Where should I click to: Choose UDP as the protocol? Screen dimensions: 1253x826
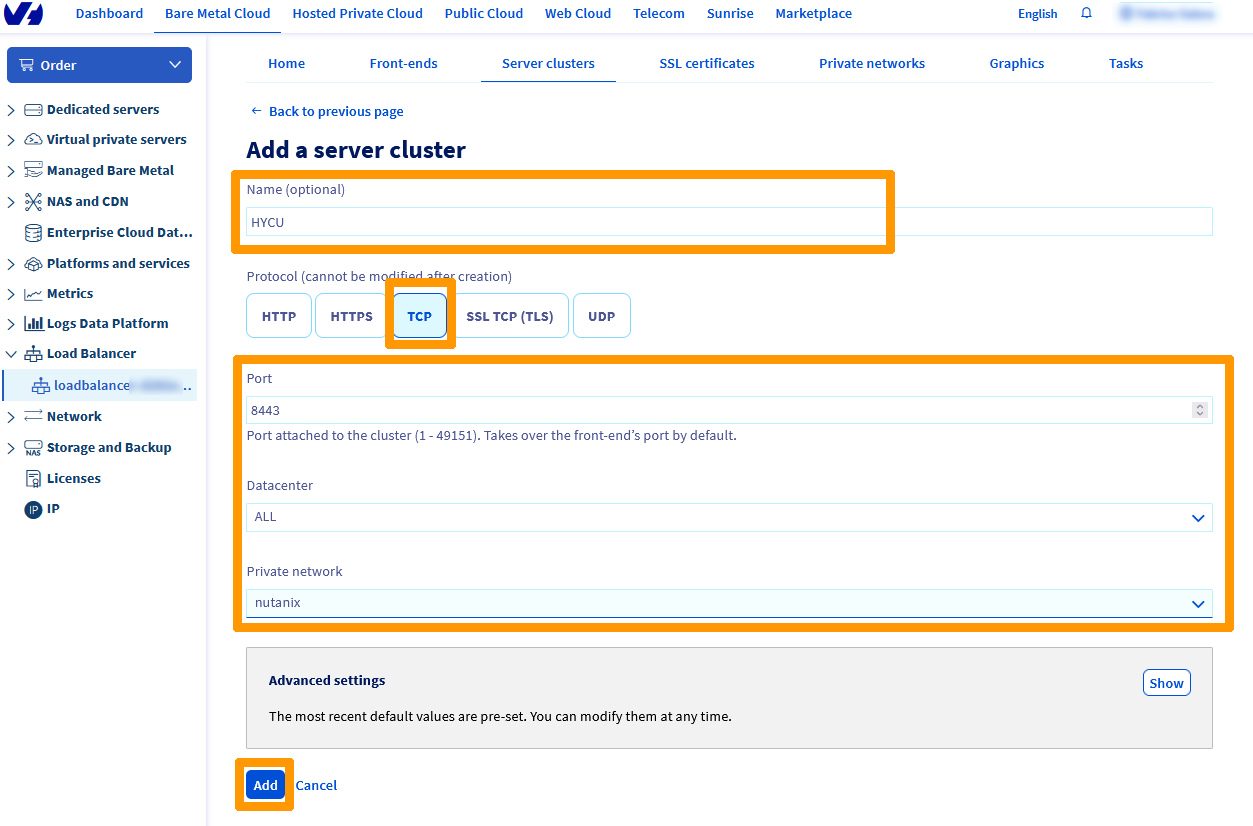click(x=601, y=315)
